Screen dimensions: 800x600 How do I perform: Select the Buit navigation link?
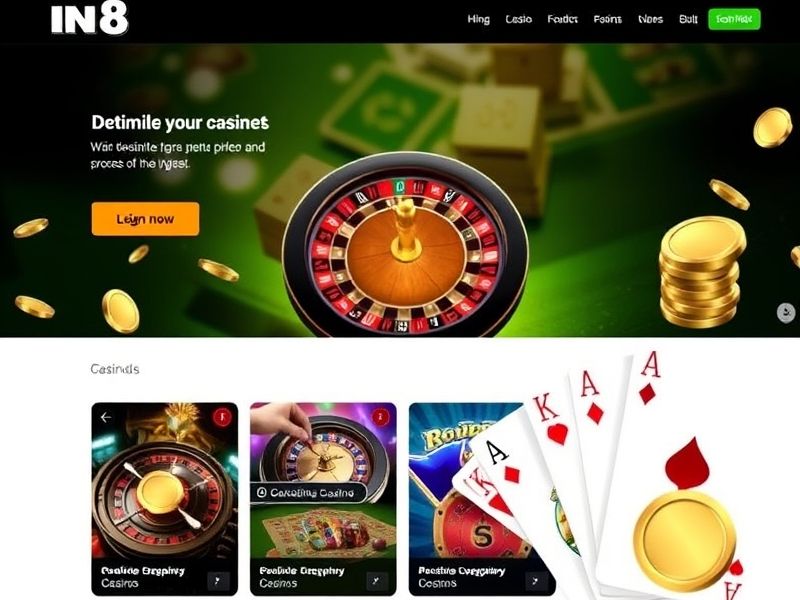[688, 19]
